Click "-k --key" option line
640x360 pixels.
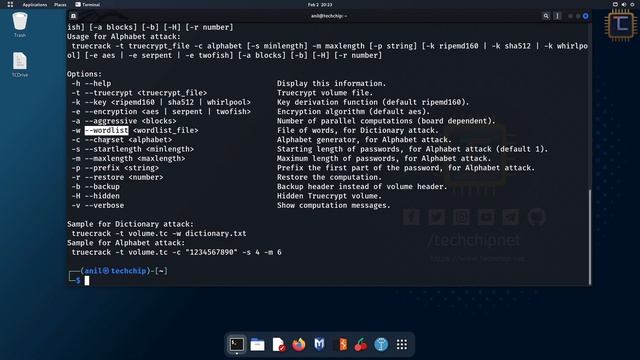[x=161, y=102]
